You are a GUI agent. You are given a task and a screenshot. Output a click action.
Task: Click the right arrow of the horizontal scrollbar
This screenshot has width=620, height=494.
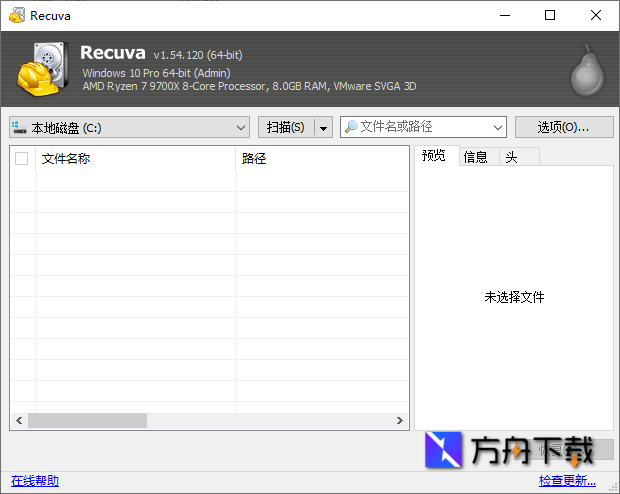[400, 420]
